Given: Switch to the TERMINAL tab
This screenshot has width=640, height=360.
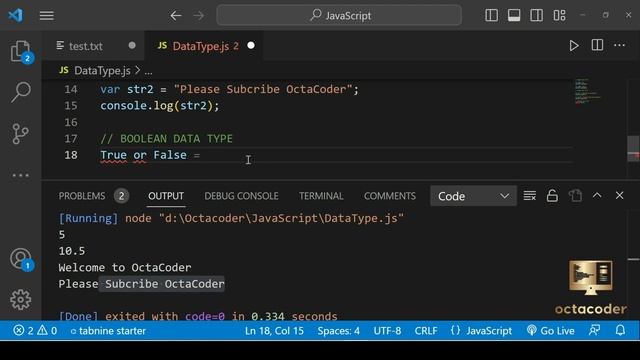Looking at the screenshot, I should 321,196.
